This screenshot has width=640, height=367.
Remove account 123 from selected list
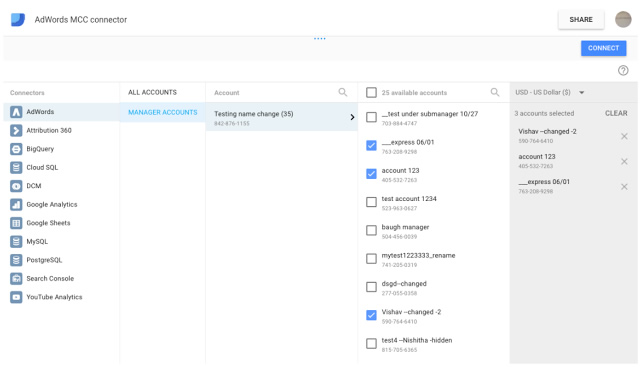[624, 162]
